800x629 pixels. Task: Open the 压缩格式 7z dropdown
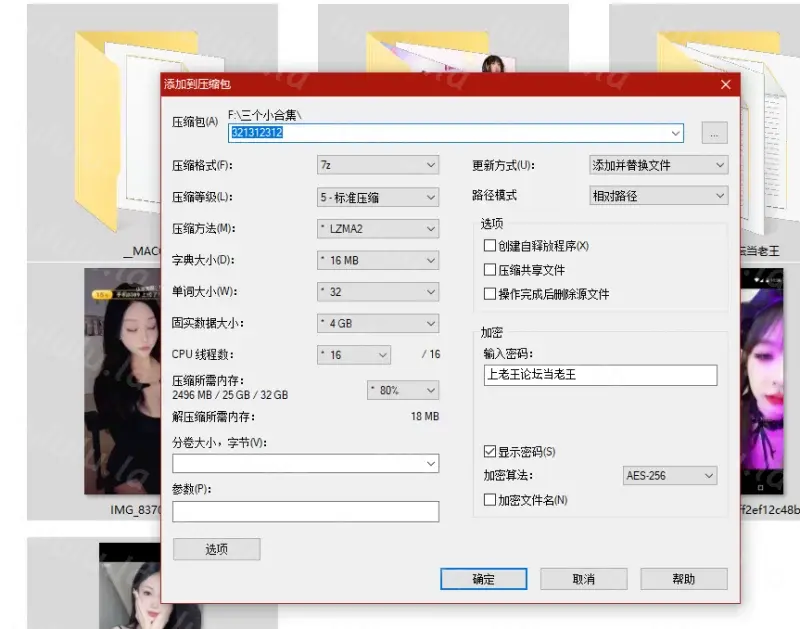(377, 165)
